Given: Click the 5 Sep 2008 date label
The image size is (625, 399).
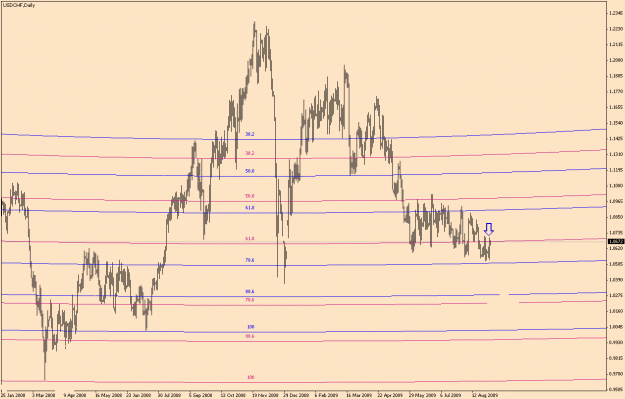Looking at the screenshot, I should point(200,395).
